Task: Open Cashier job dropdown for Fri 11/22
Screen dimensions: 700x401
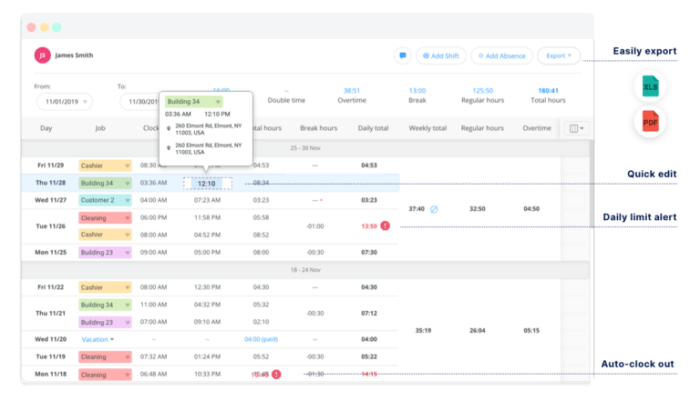Action: (105, 288)
